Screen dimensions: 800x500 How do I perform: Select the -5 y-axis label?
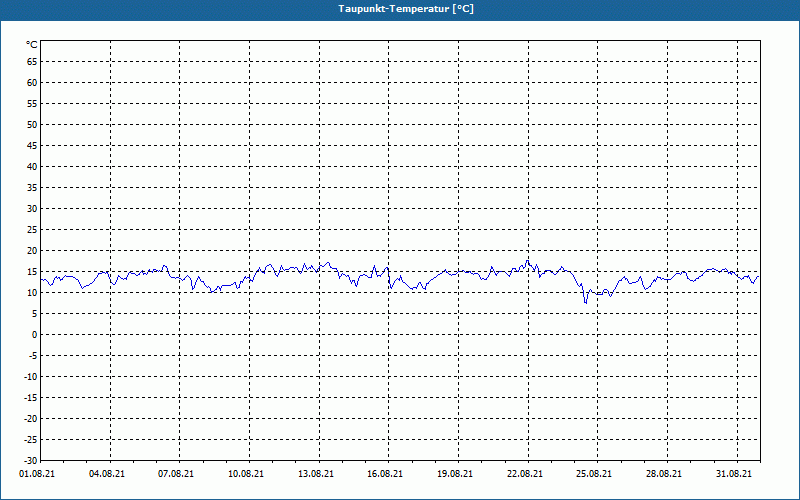click(x=33, y=356)
